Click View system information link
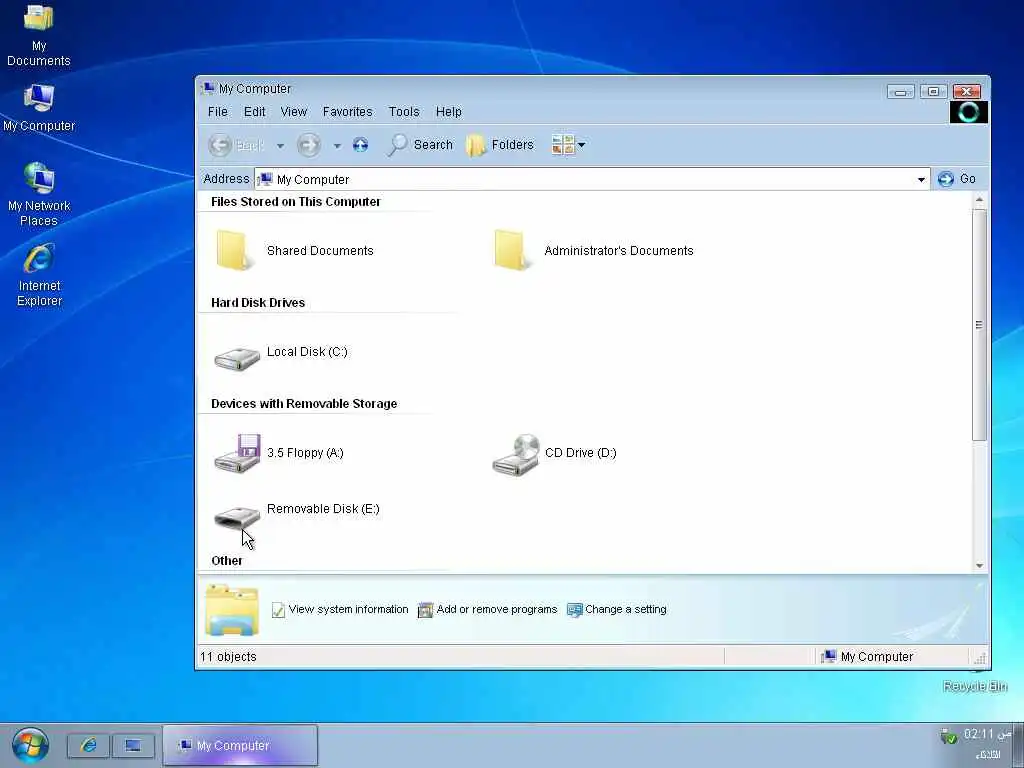 tap(340, 609)
